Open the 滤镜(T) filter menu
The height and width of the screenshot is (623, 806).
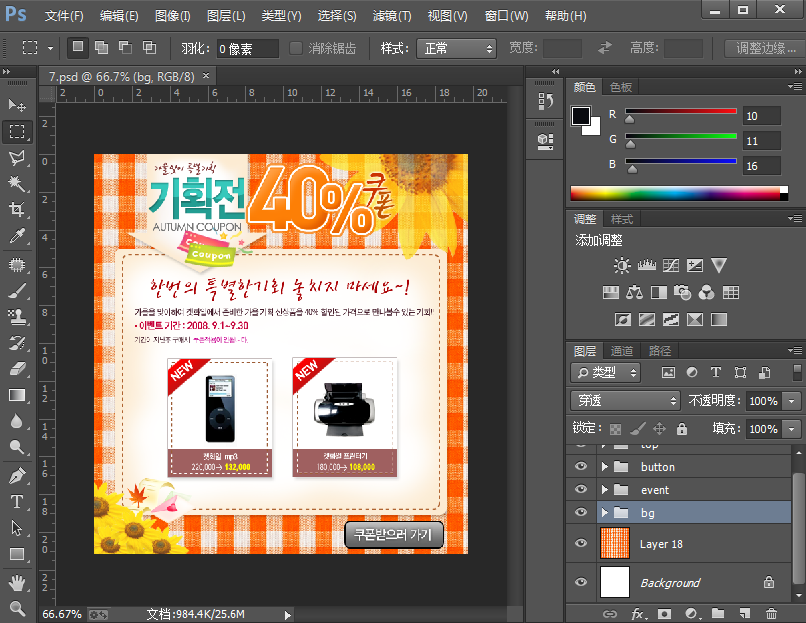click(x=391, y=16)
